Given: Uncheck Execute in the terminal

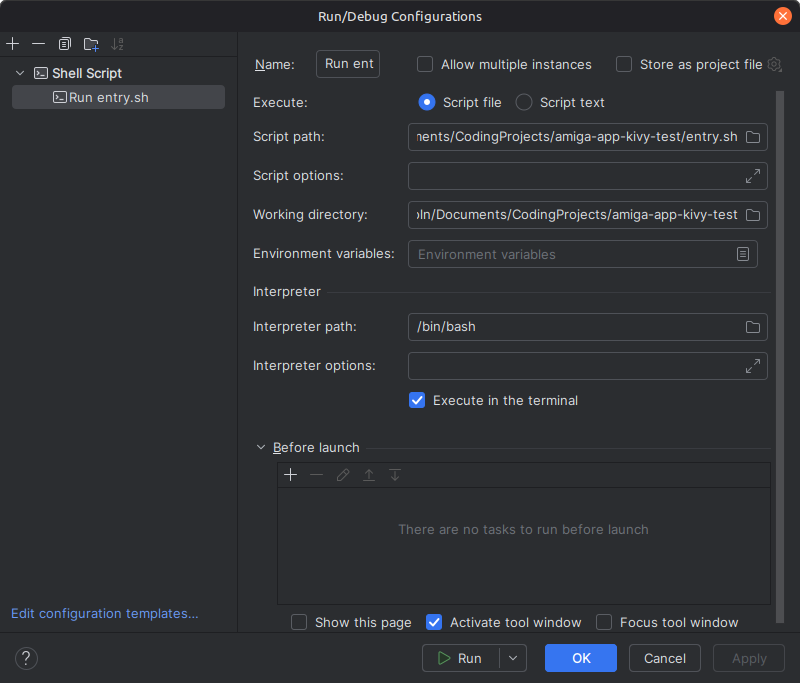Looking at the screenshot, I should pyautogui.click(x=418, y=400).
